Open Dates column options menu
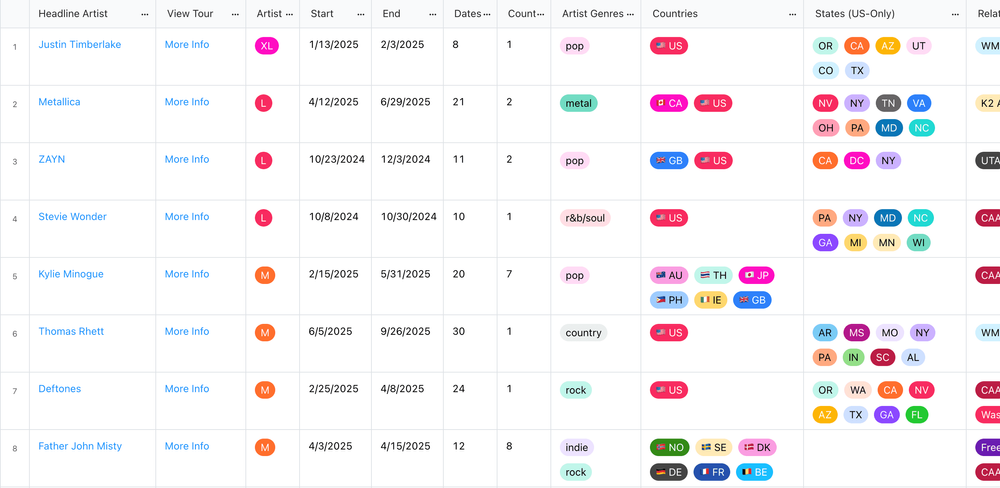The width and height of the screenshot is (1000, 488). click(x=487, y=14)
